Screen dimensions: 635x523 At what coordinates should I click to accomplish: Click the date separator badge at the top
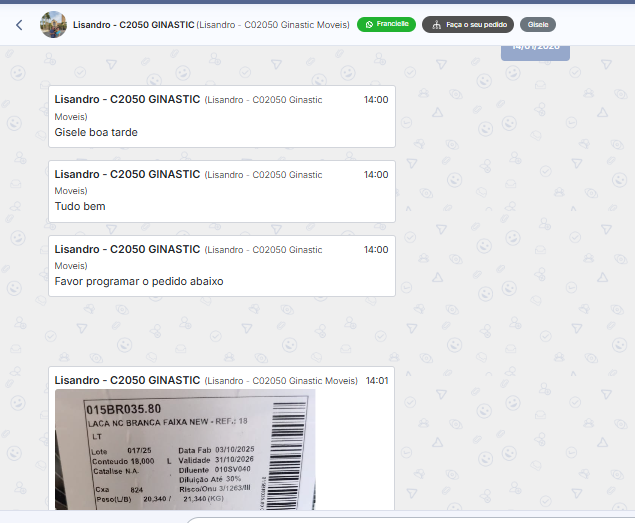535,52
